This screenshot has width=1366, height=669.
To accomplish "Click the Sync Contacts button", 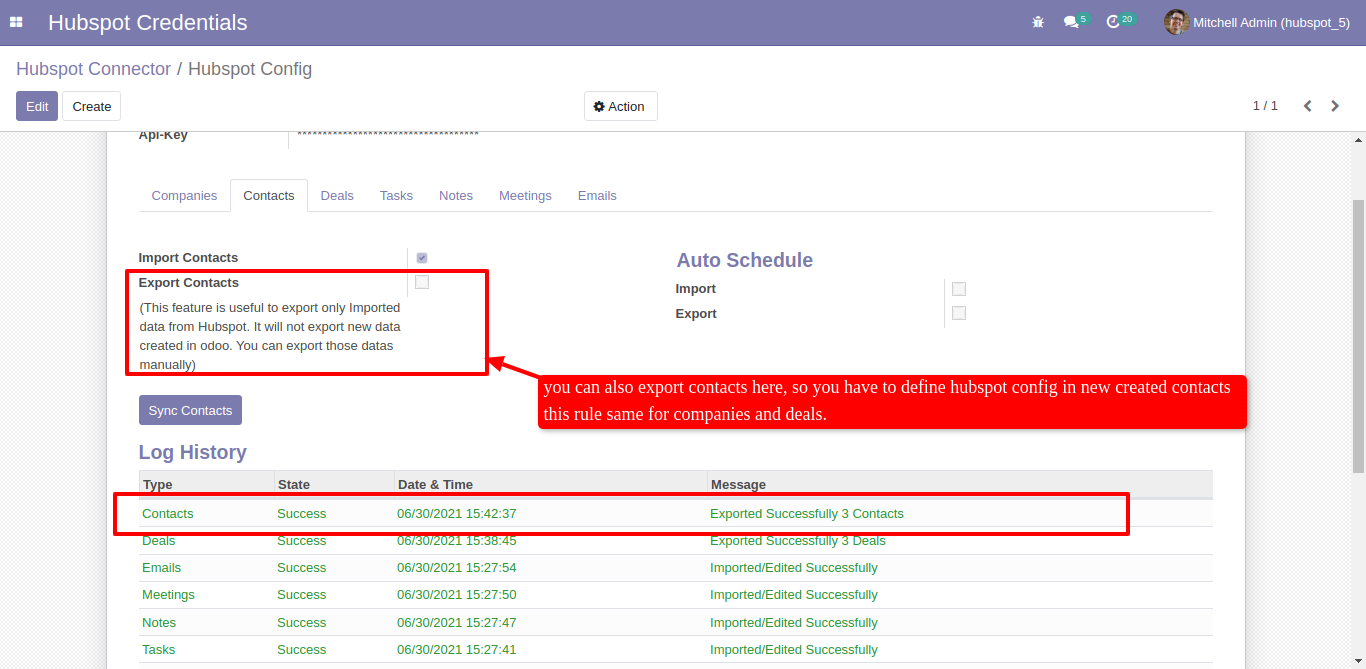I will 190,410.
